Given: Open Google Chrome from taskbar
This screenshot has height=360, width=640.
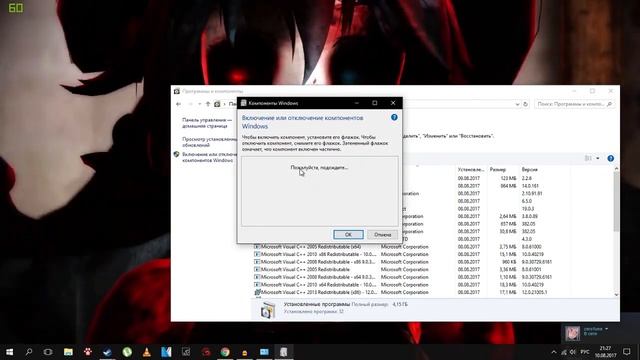Looking at the screenshot, I should click(225, 352).
